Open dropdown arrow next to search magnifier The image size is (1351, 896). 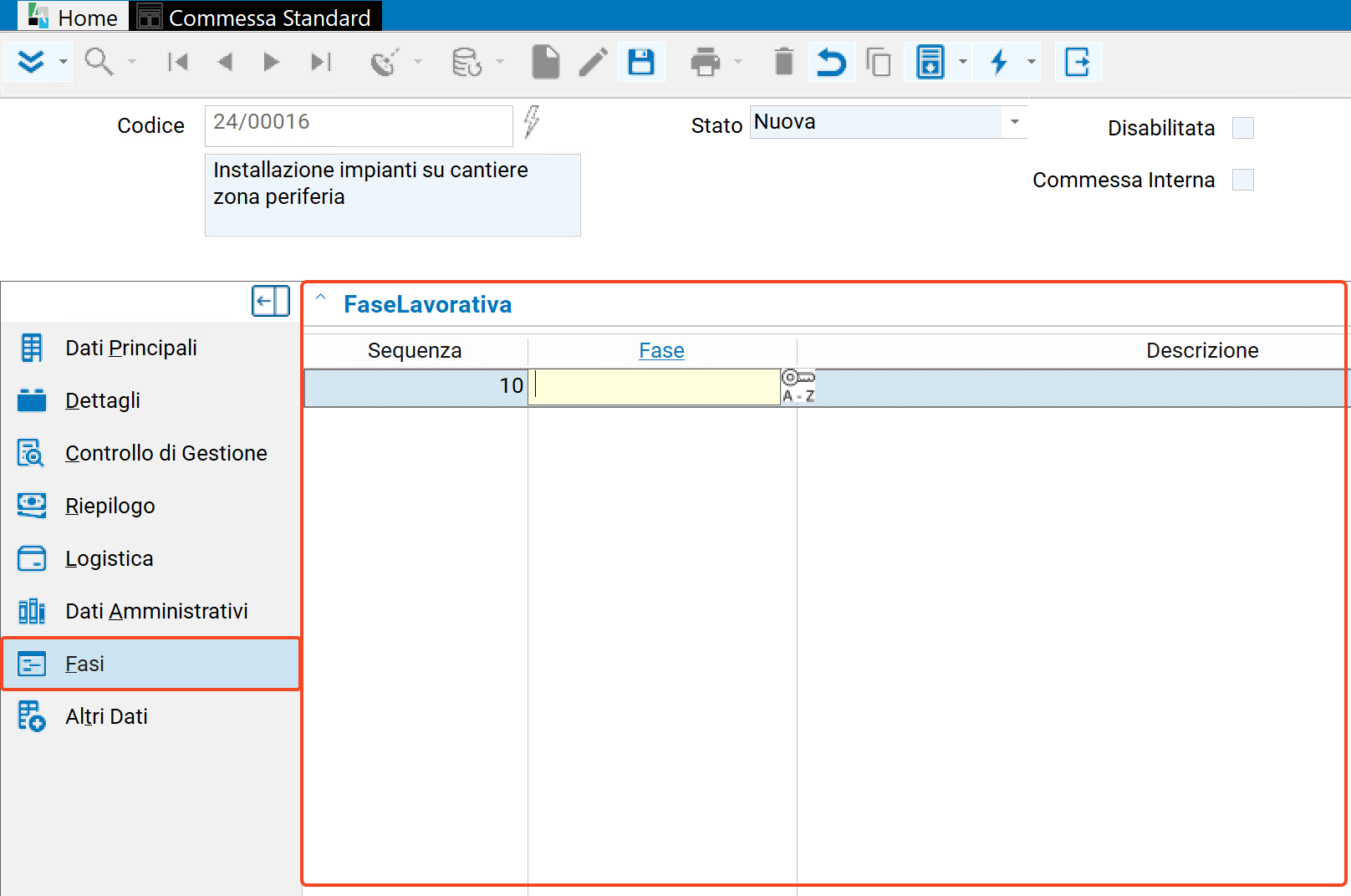pyautogui.click(x=131, y=62)
